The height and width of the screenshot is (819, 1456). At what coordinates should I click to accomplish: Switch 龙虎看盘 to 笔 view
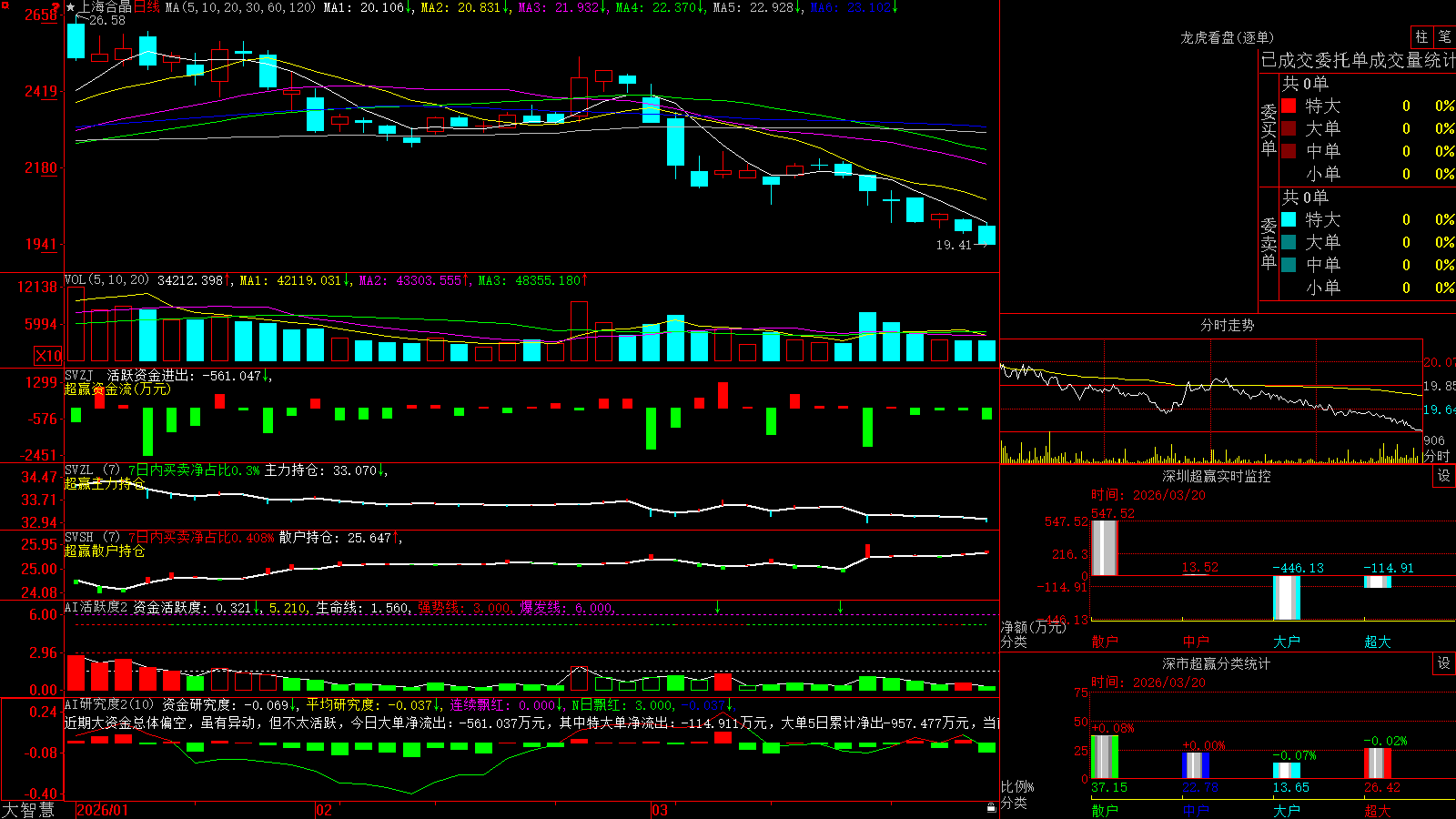tap(1444, 36)
